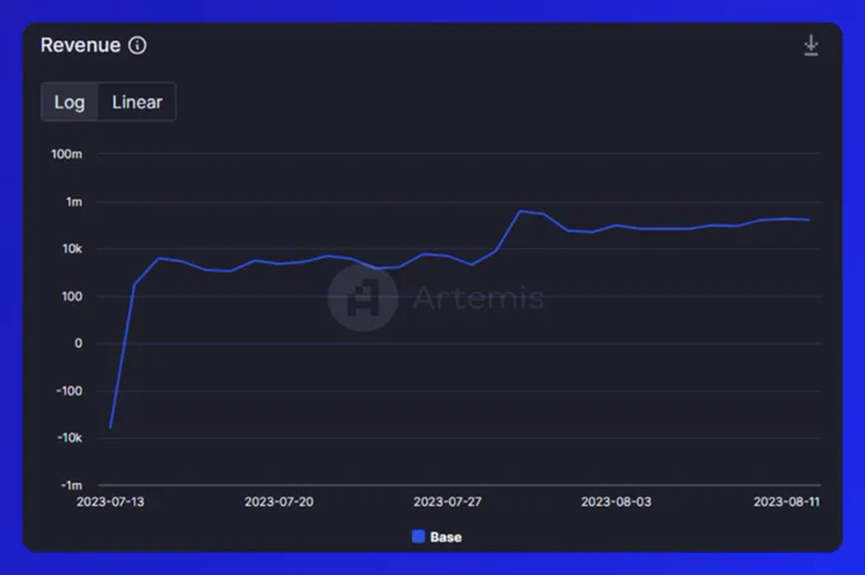Click the Revenue chart title
Viewport: 865px width, 575px height.
coord(81,45)
